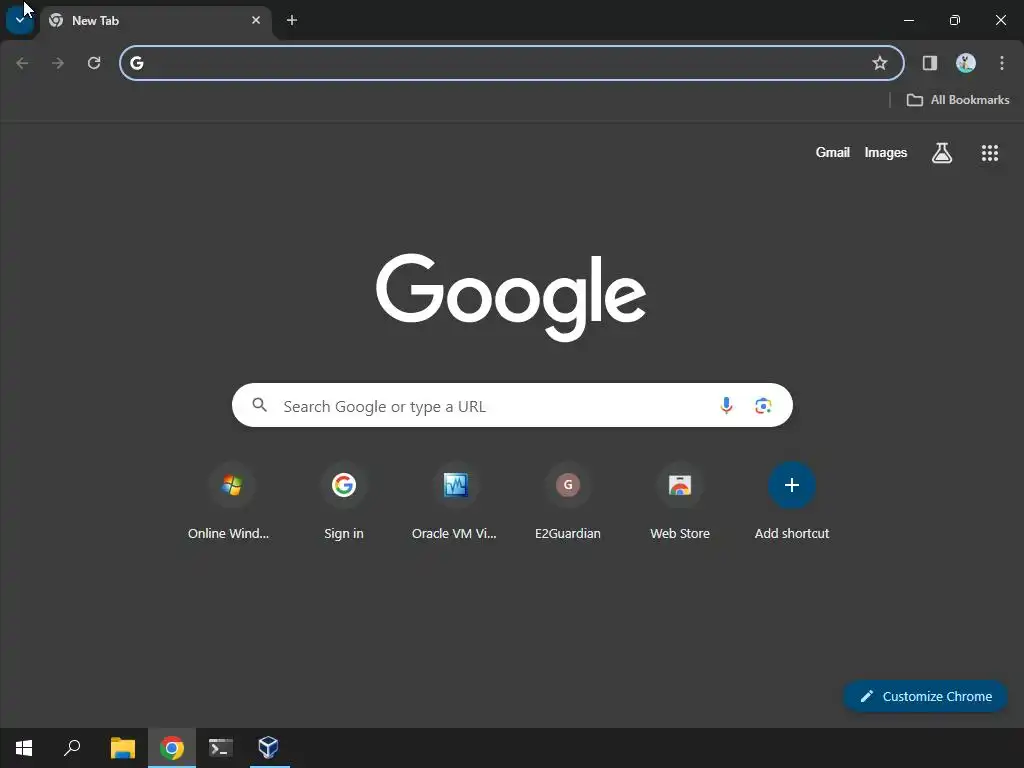Open the terminal from taskbar

coord(221,748)
